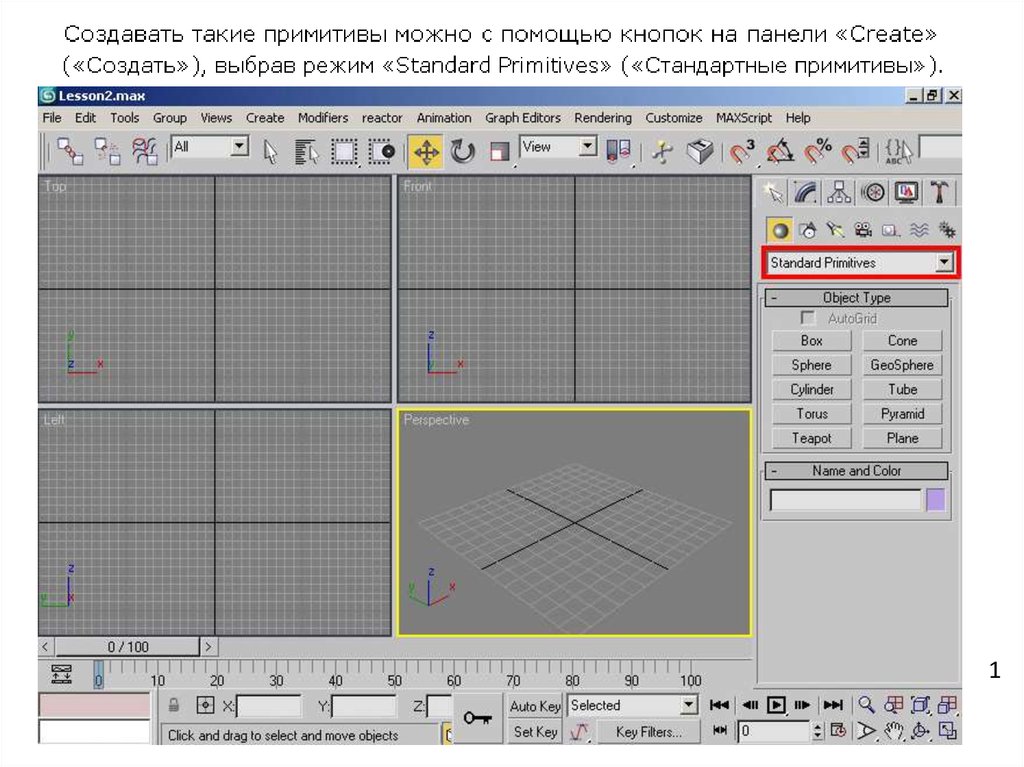The height and width of the screenshot is (767, 1024).
Task: Click the GeoSphere primitive button
Action: click(x=901, y=365)
